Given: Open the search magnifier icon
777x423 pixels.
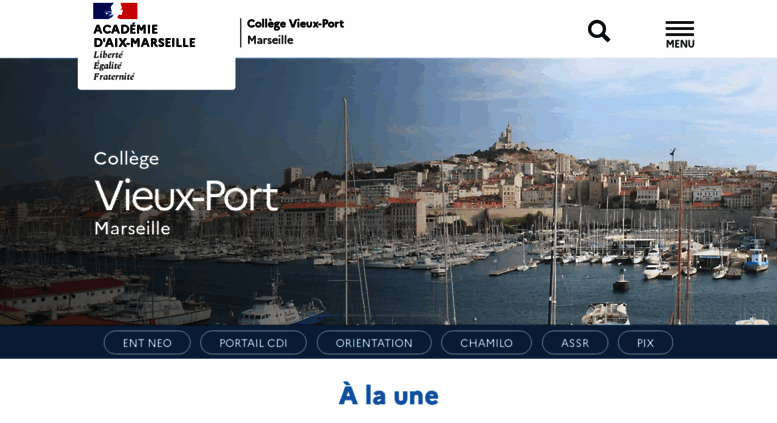Looking at the screenshot, I should coord(599,31).
